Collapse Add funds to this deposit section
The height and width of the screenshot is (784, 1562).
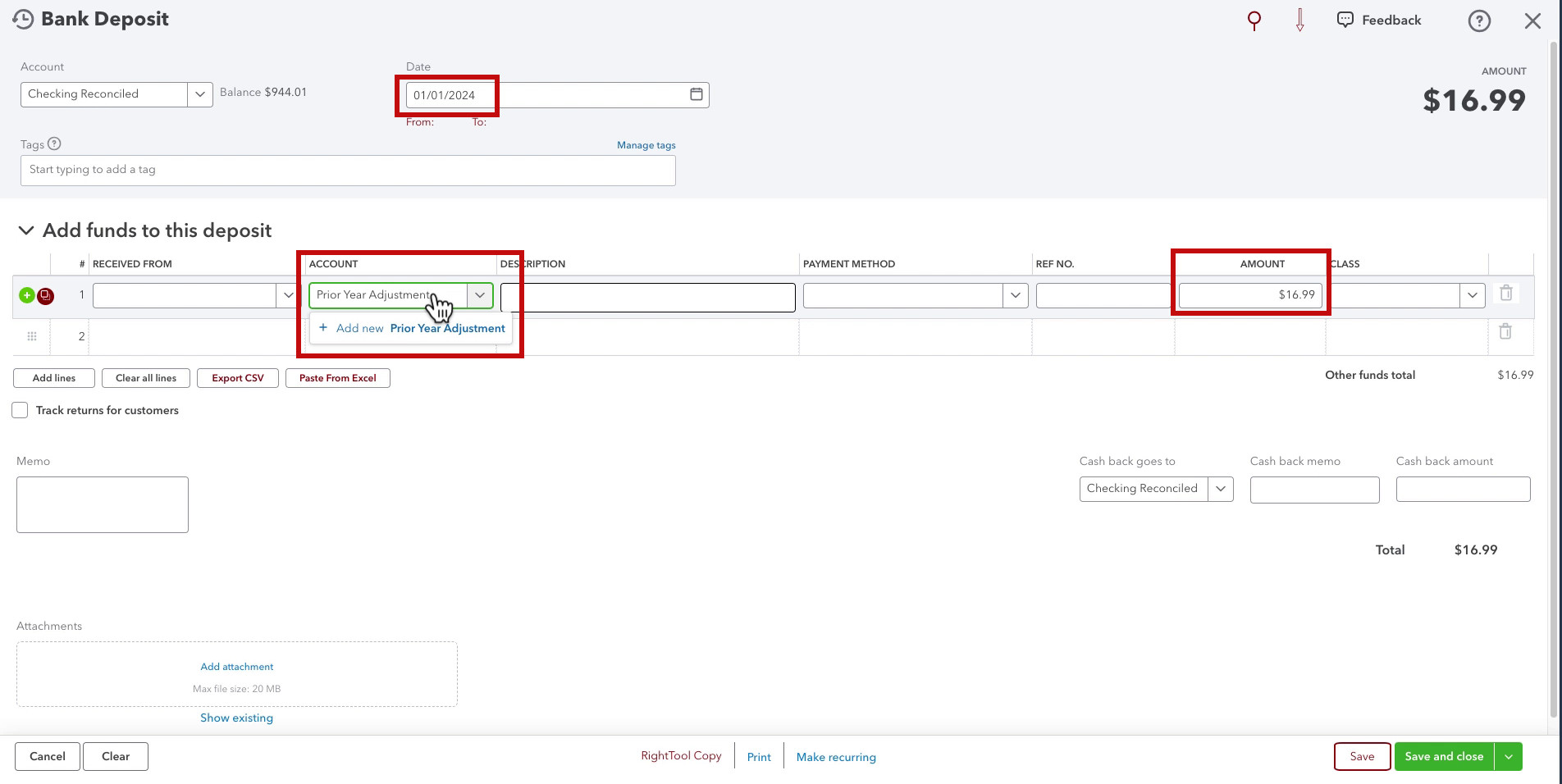pos(26,230)
